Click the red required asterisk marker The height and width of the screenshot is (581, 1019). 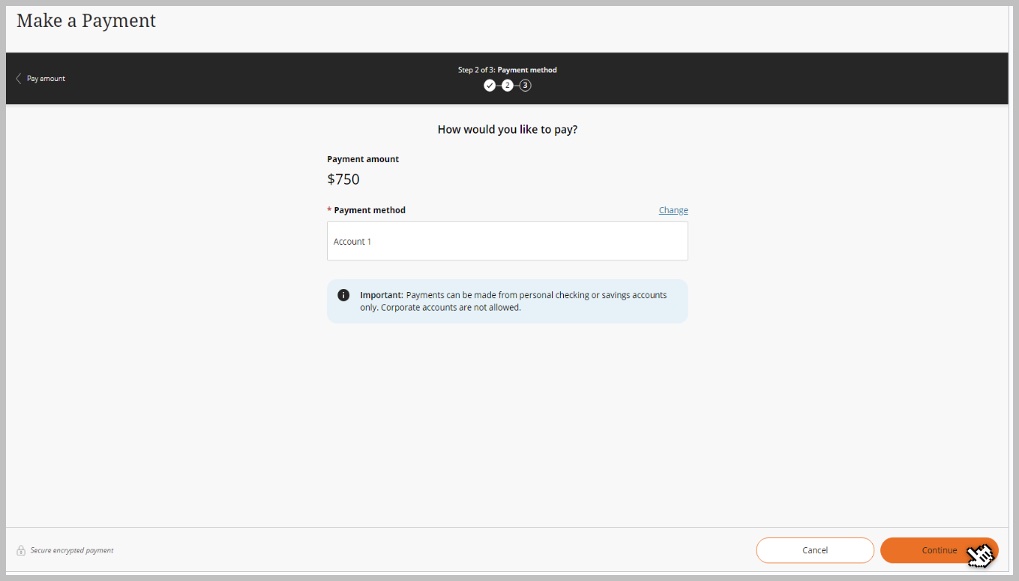329,210
